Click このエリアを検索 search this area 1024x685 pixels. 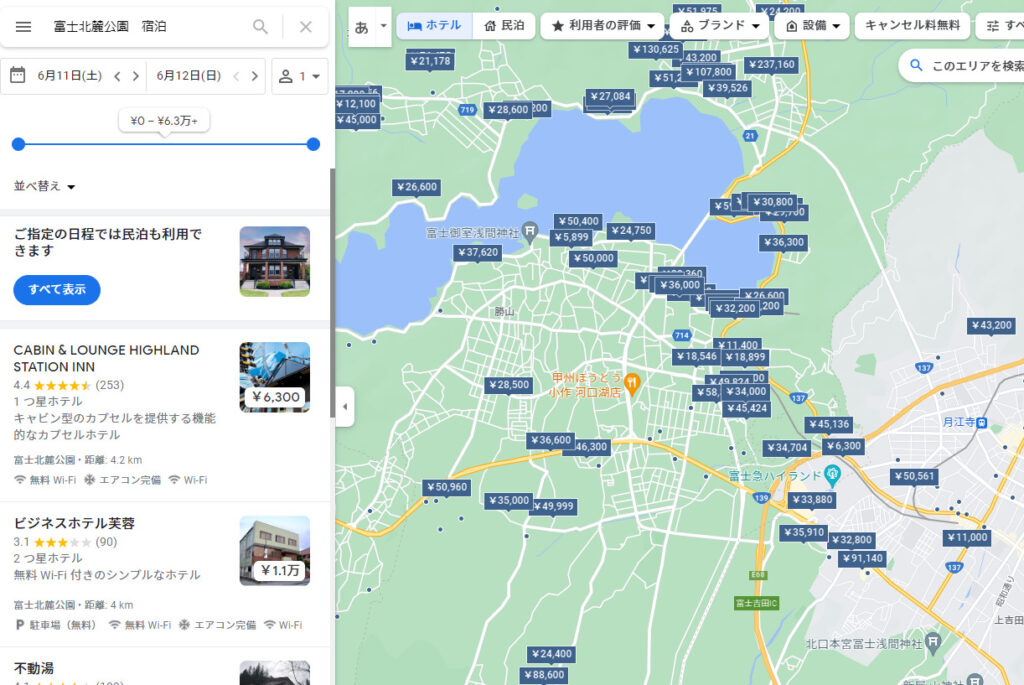pyautogui.click(x=962, y=65)
